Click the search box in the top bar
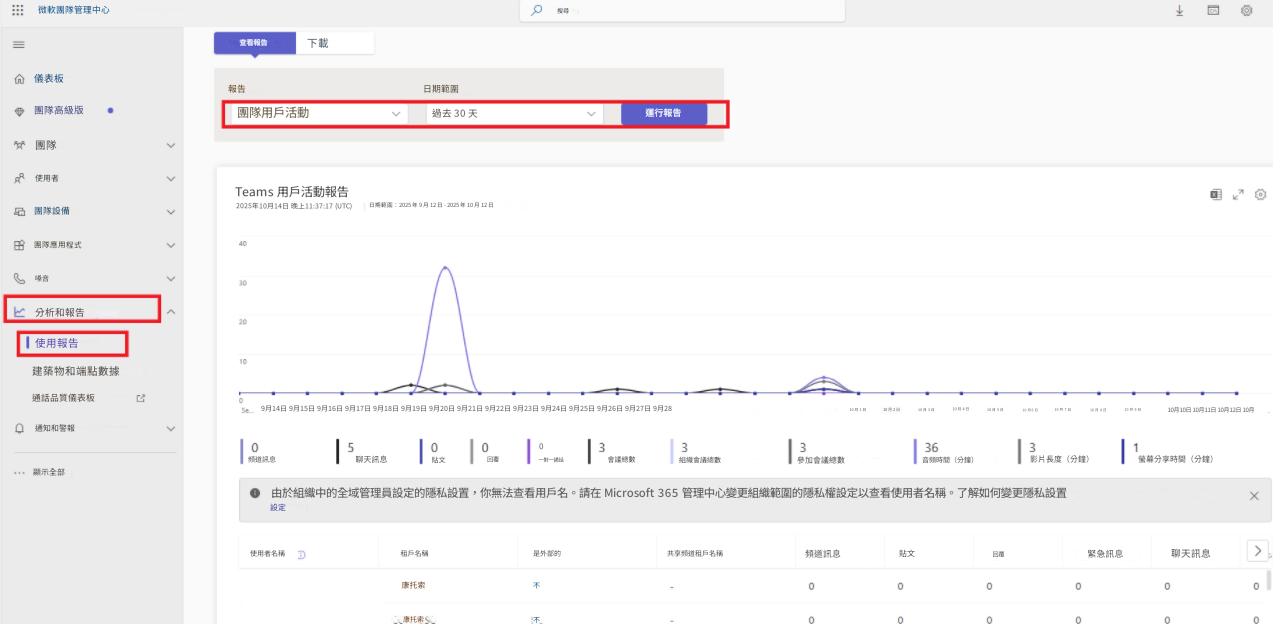This screenshot has width=1273, height=624. point(682,10)
